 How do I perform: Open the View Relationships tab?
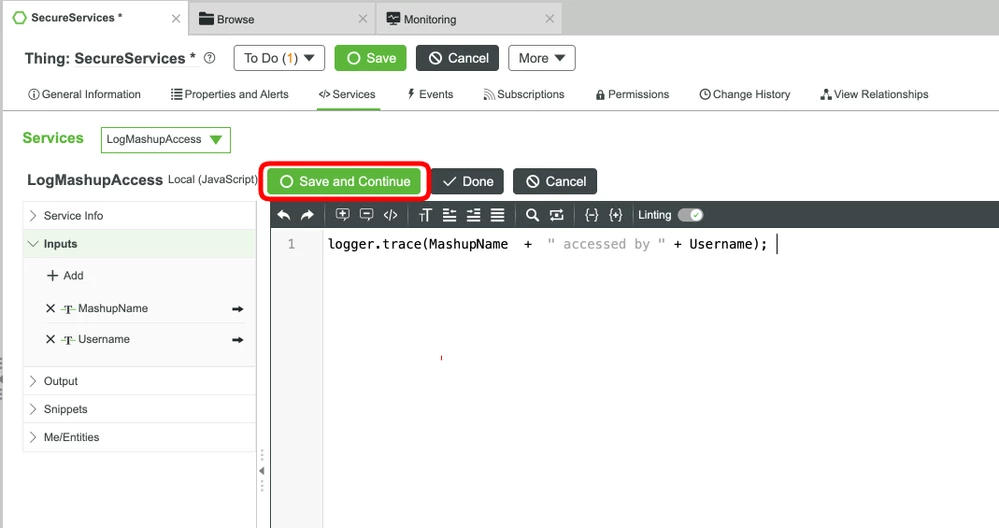click(x=874, y=94)
